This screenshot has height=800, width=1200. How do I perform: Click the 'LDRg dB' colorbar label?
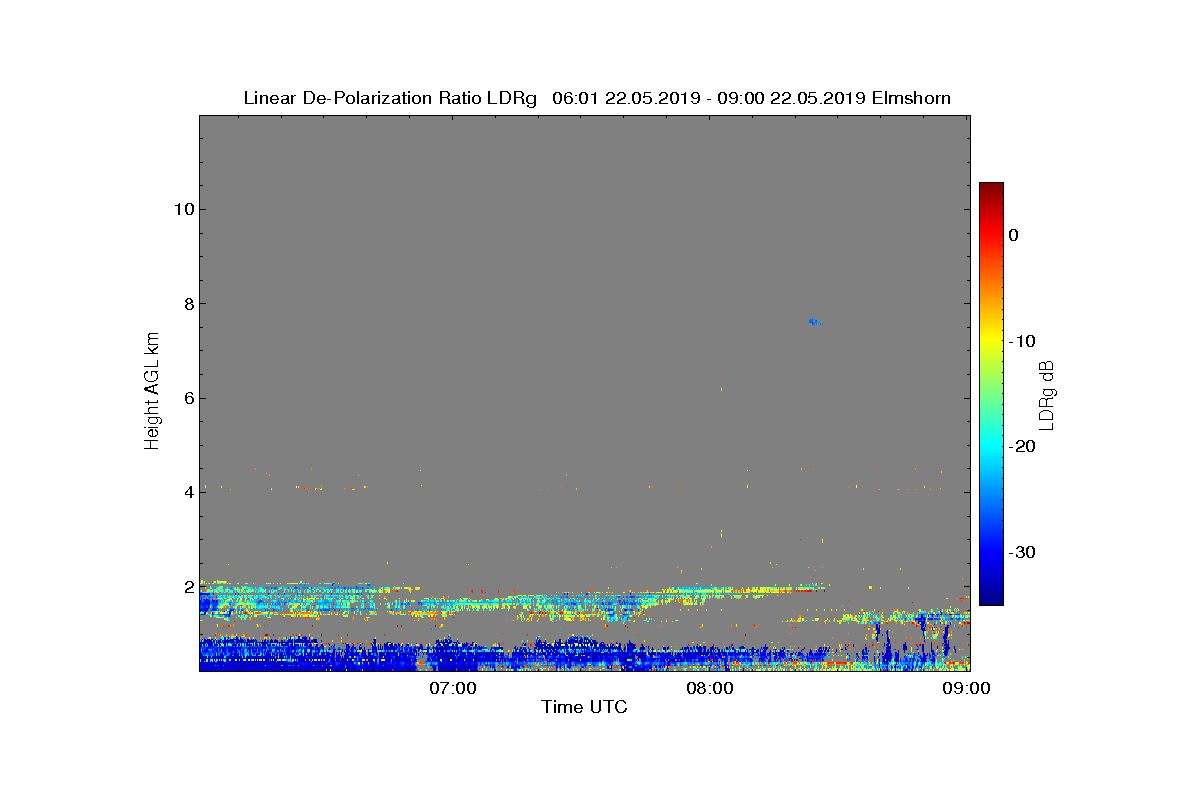click(x=1047, y=394)
